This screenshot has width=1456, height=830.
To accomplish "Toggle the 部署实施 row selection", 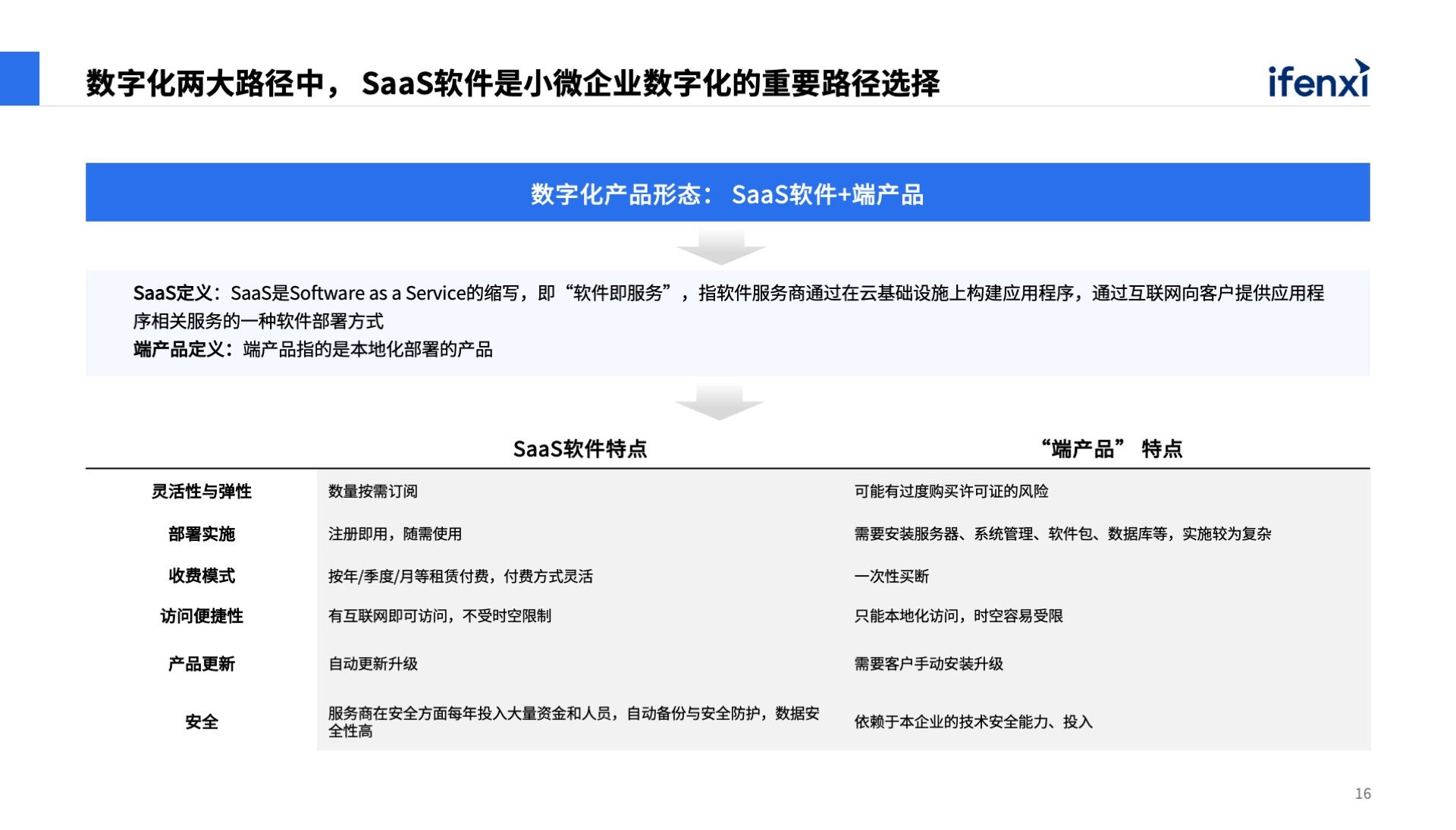I will tap(200, 535).
